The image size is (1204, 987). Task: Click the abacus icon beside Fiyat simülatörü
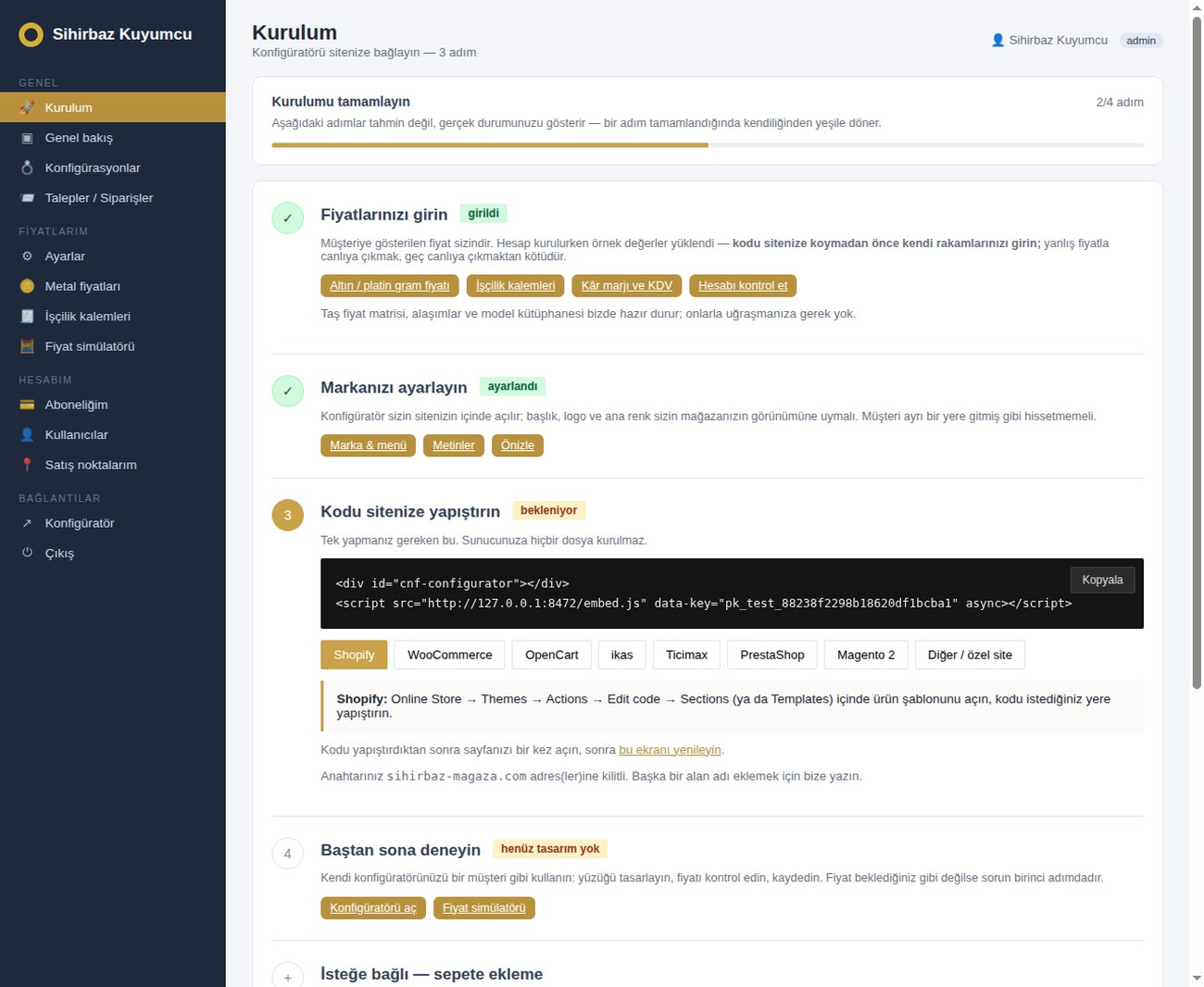coord(27,346)
